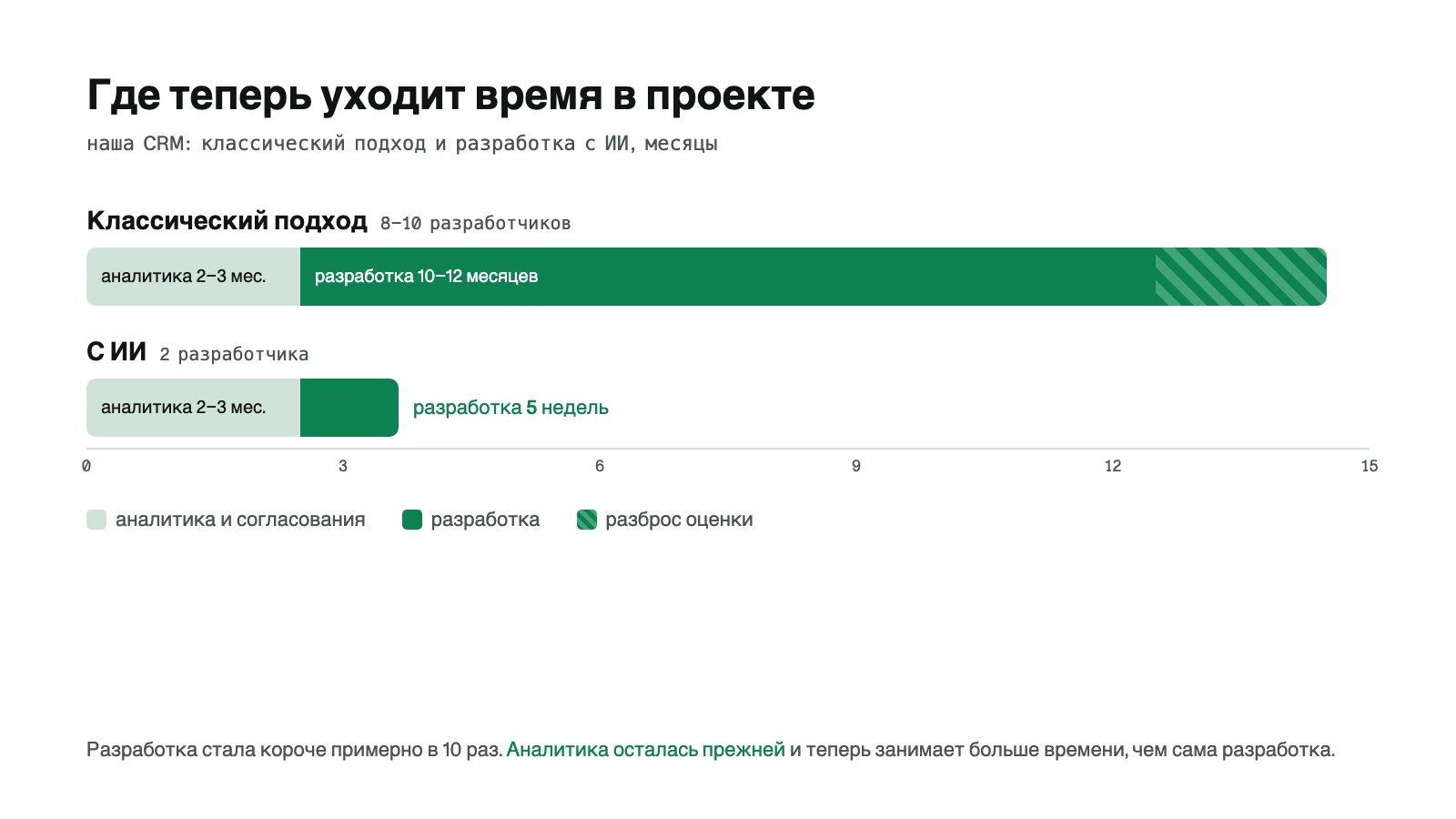
Task: Select the "Классический подход" heading
Action: [x=227, y=221]
